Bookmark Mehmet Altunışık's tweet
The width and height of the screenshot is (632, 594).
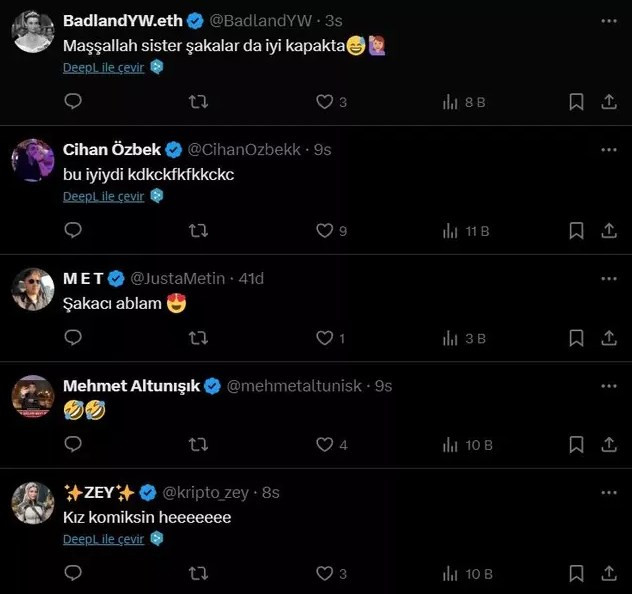576,445
